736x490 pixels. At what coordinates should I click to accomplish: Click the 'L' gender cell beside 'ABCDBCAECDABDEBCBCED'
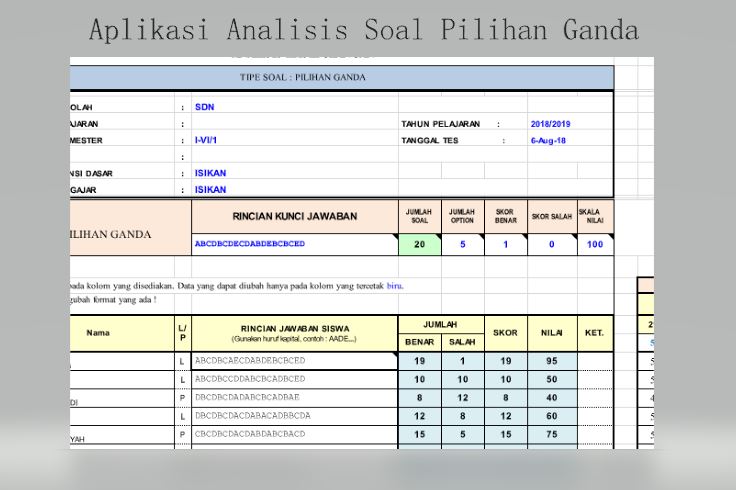(183, 361)
